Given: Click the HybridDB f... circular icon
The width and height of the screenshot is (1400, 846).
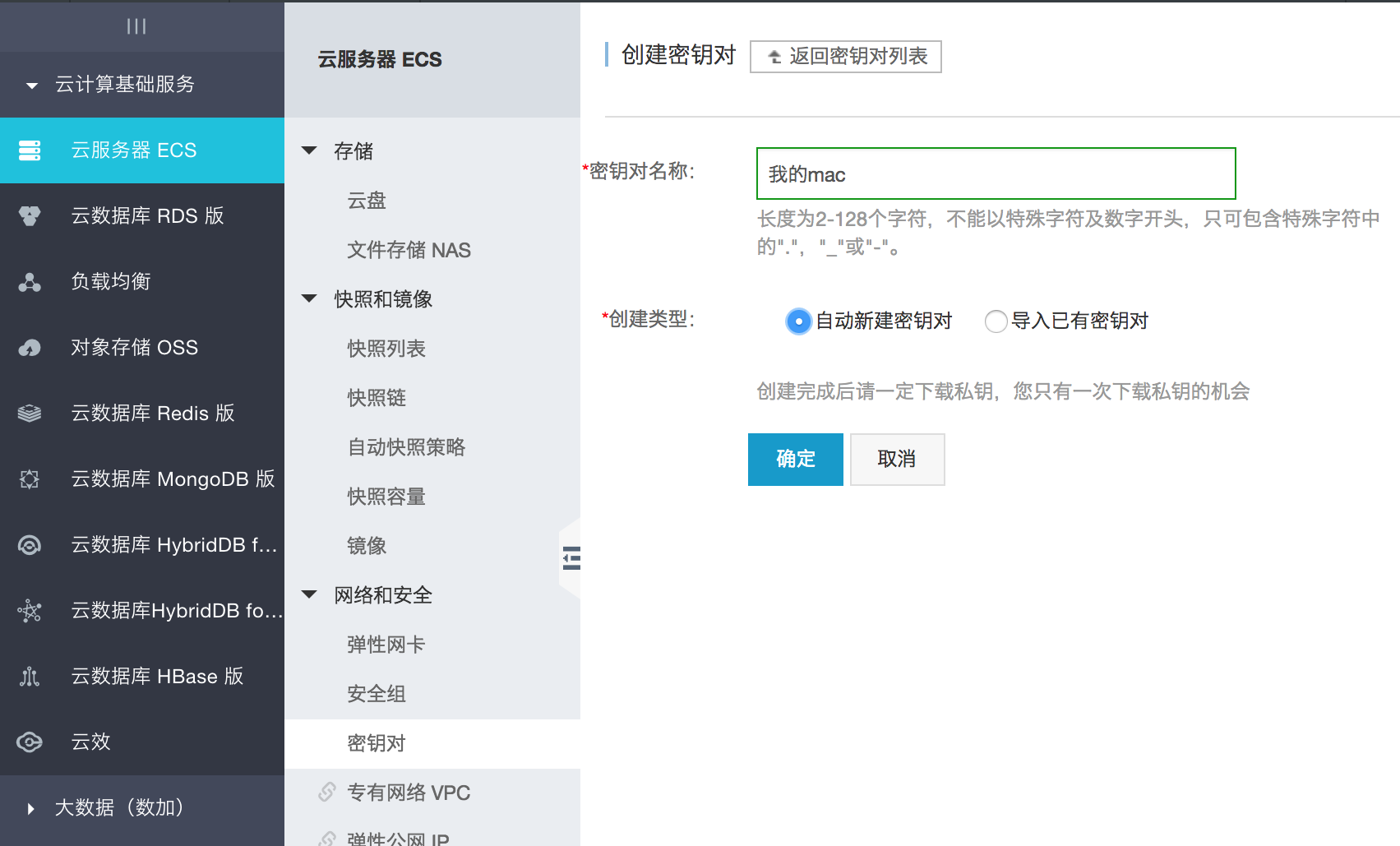Looking at the screenshot, I should click(30, 545).
